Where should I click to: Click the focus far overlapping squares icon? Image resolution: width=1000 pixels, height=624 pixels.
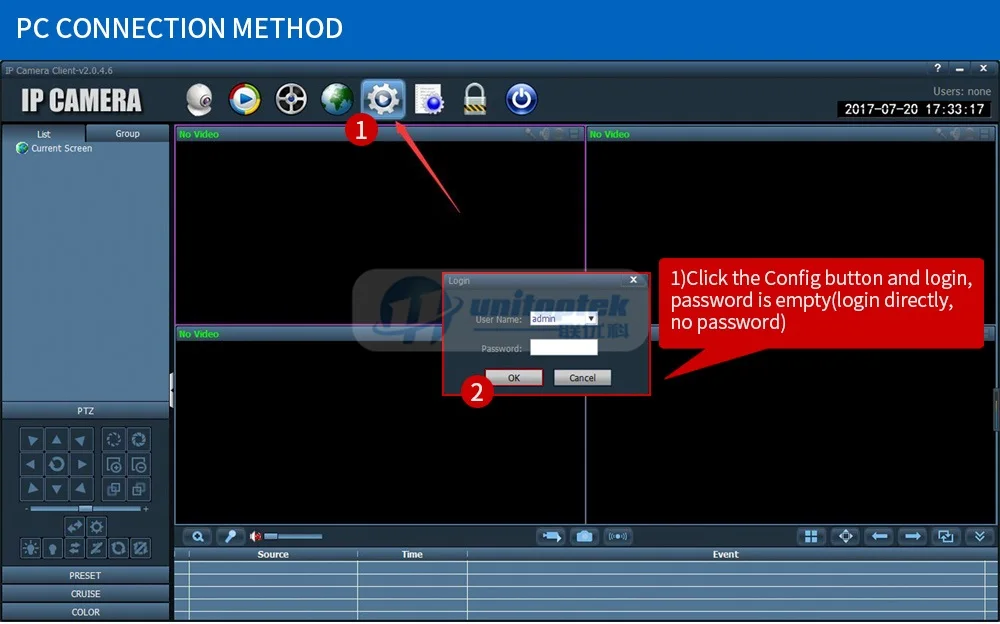[x=138, y=489]
